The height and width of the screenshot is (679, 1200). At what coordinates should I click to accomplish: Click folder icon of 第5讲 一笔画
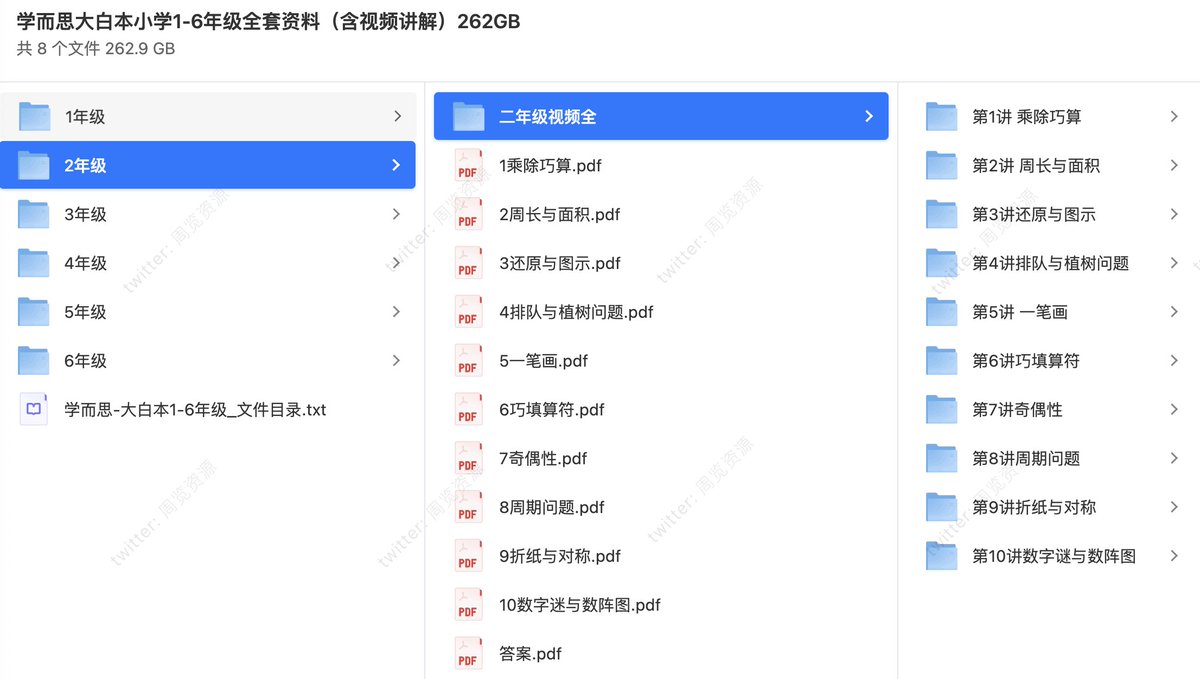coord(941,312)
